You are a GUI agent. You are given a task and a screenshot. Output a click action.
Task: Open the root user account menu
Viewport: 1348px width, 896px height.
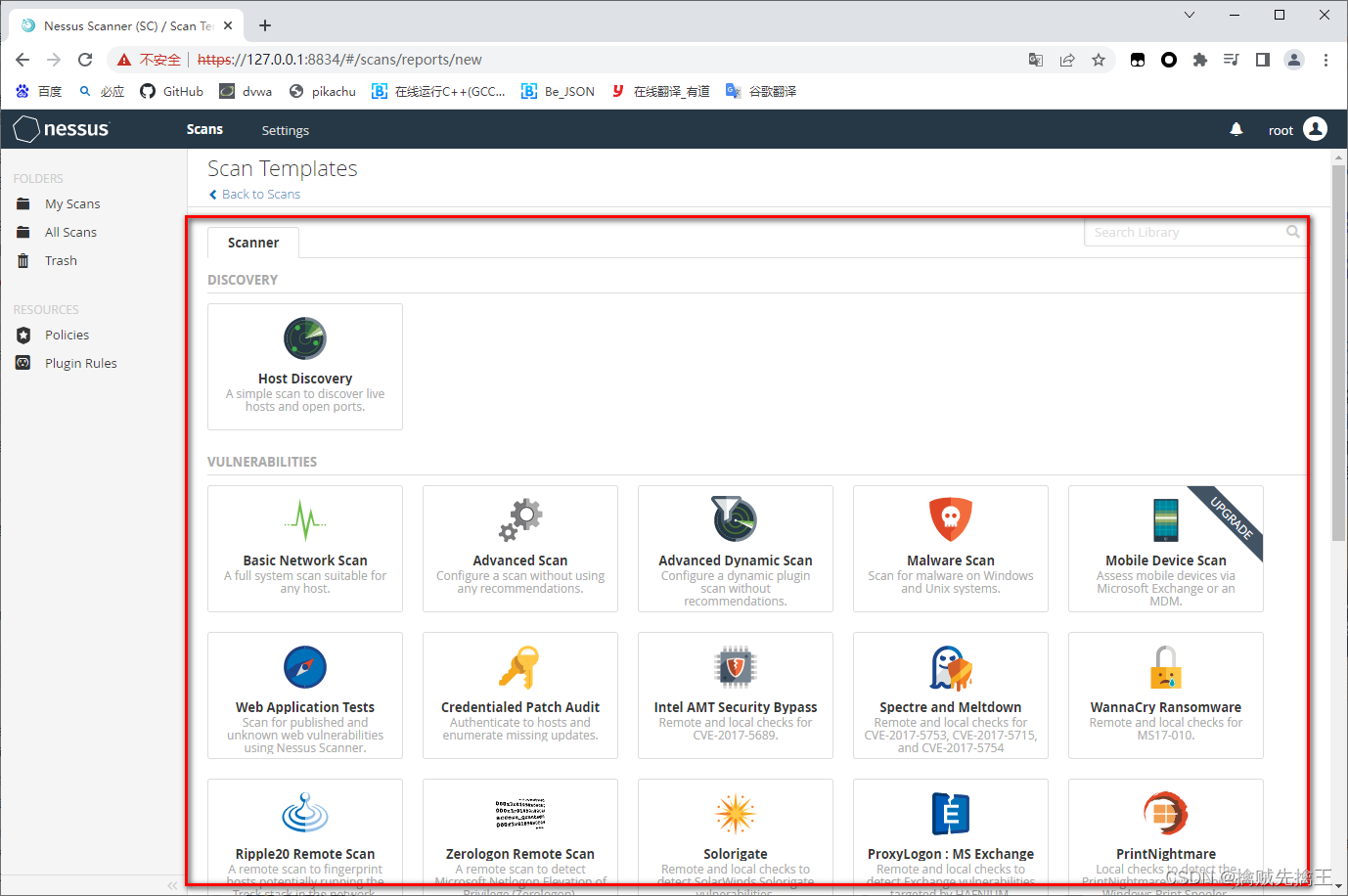click(x=1297, y=130)
